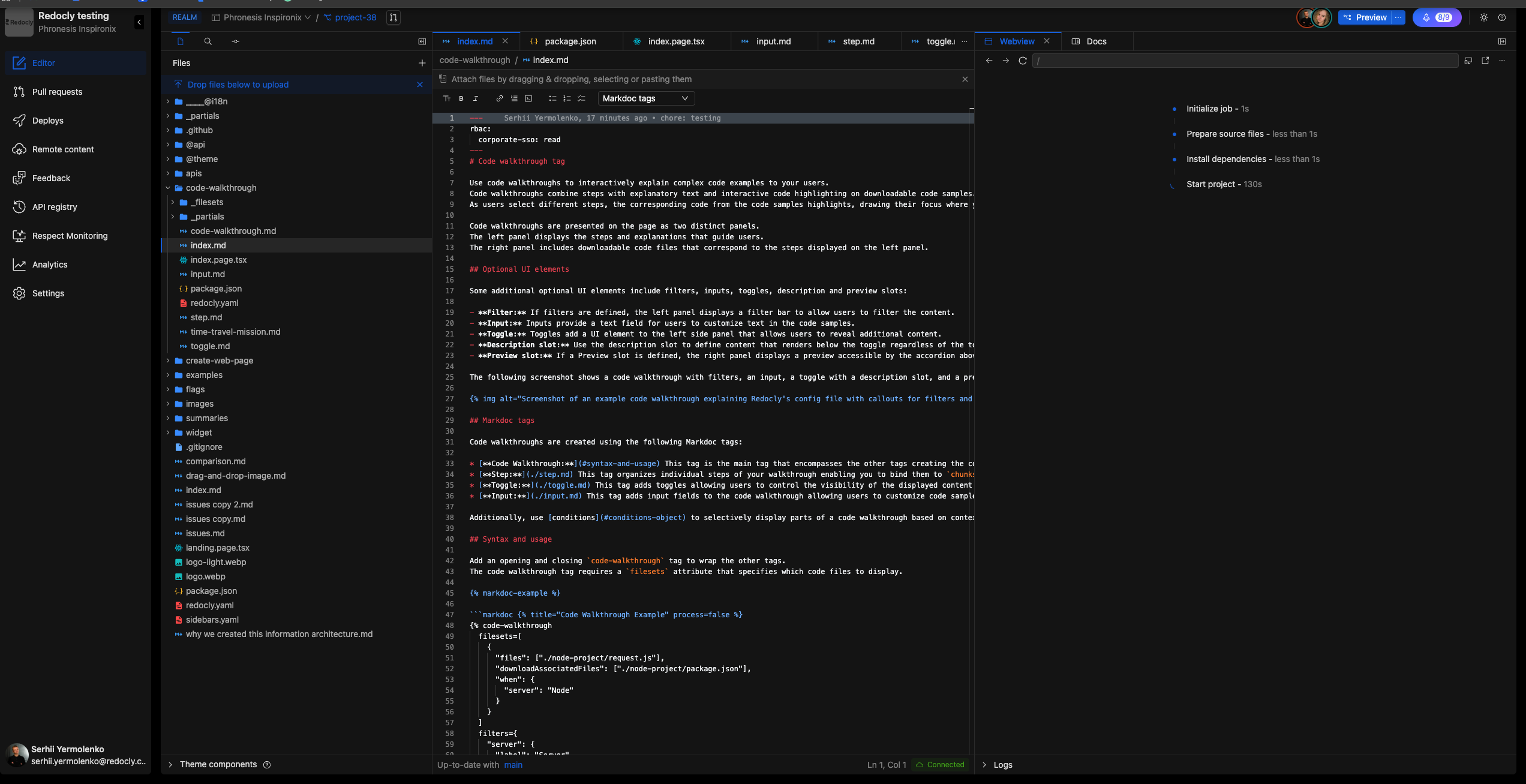Open Deploys in sidebar
Image resolution: width=1526 pixels, height=784 pixels.
76,121
